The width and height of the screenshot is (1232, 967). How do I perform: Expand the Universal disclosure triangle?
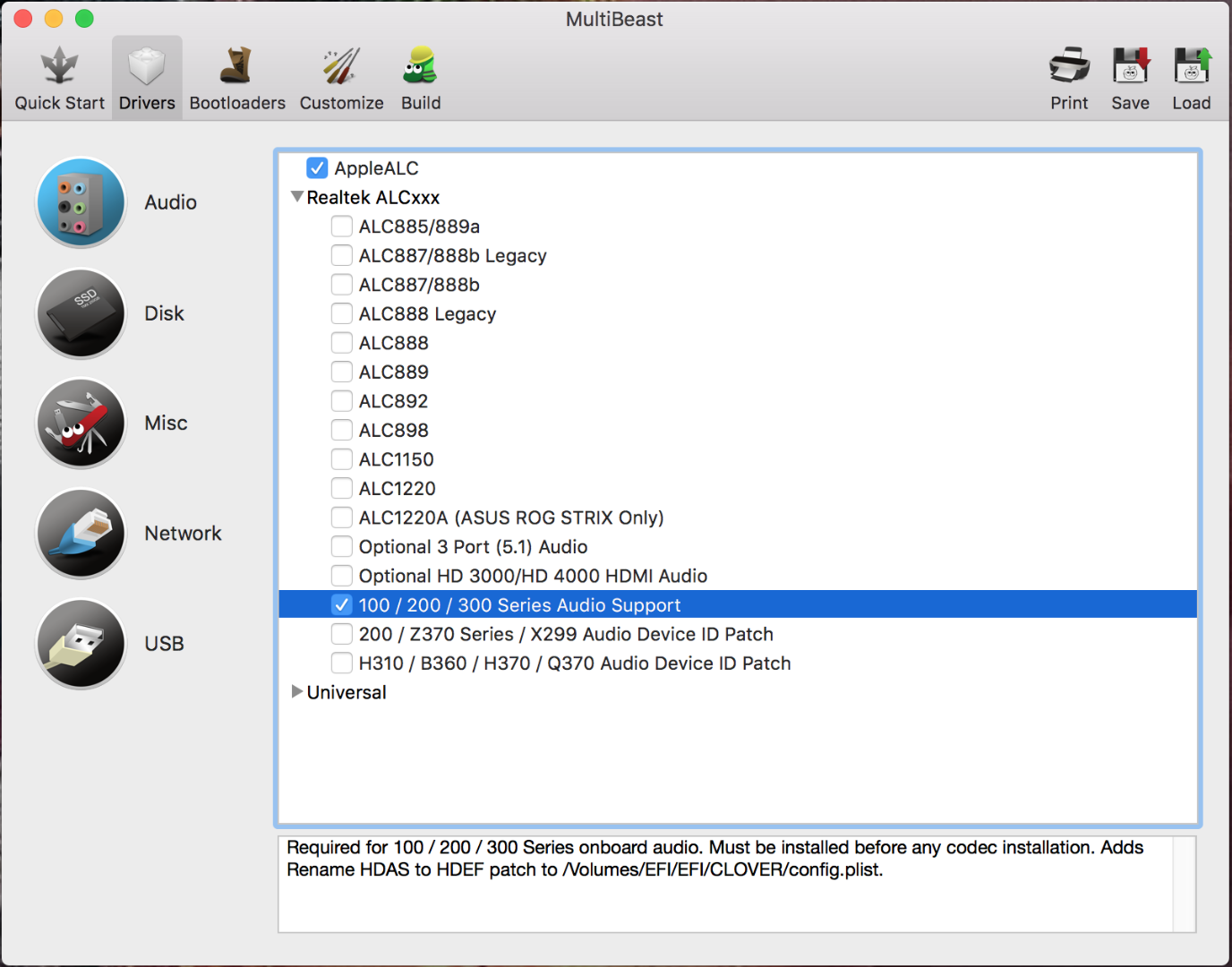pos(297,692)
